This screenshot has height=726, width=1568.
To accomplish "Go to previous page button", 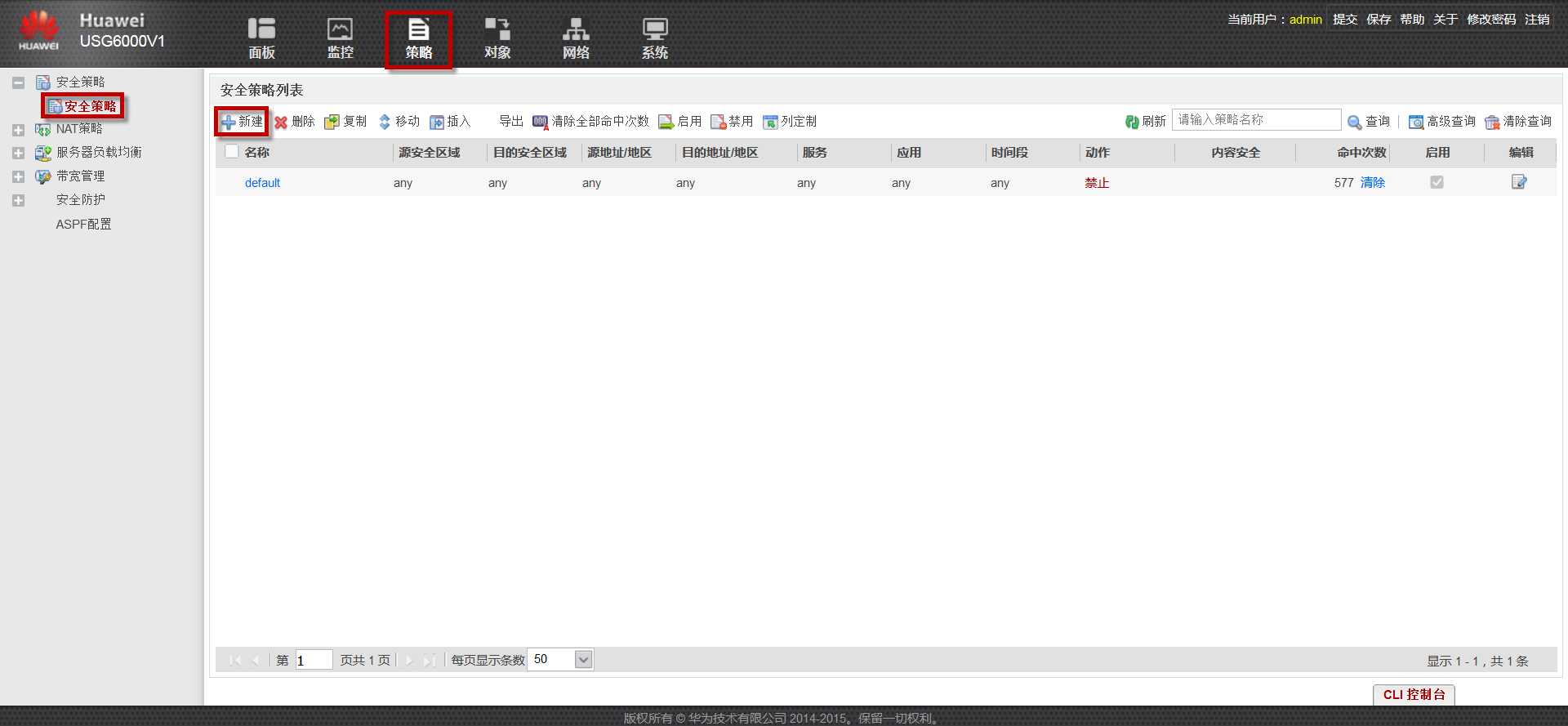I will click(256, 660).
